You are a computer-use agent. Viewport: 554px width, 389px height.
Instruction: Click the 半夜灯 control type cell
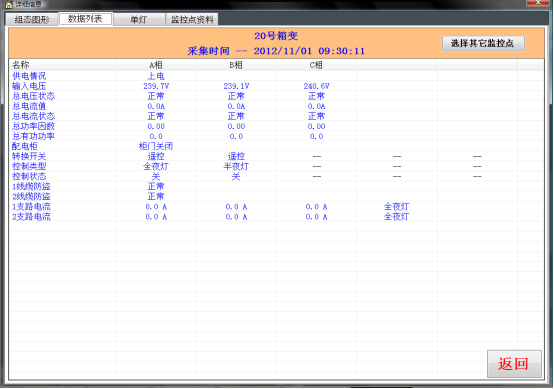[236, 166]
